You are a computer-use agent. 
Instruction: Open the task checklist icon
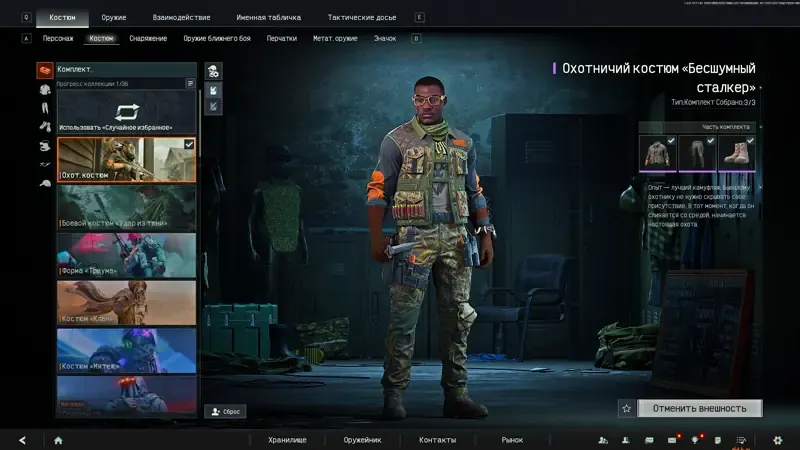[741, 440]
